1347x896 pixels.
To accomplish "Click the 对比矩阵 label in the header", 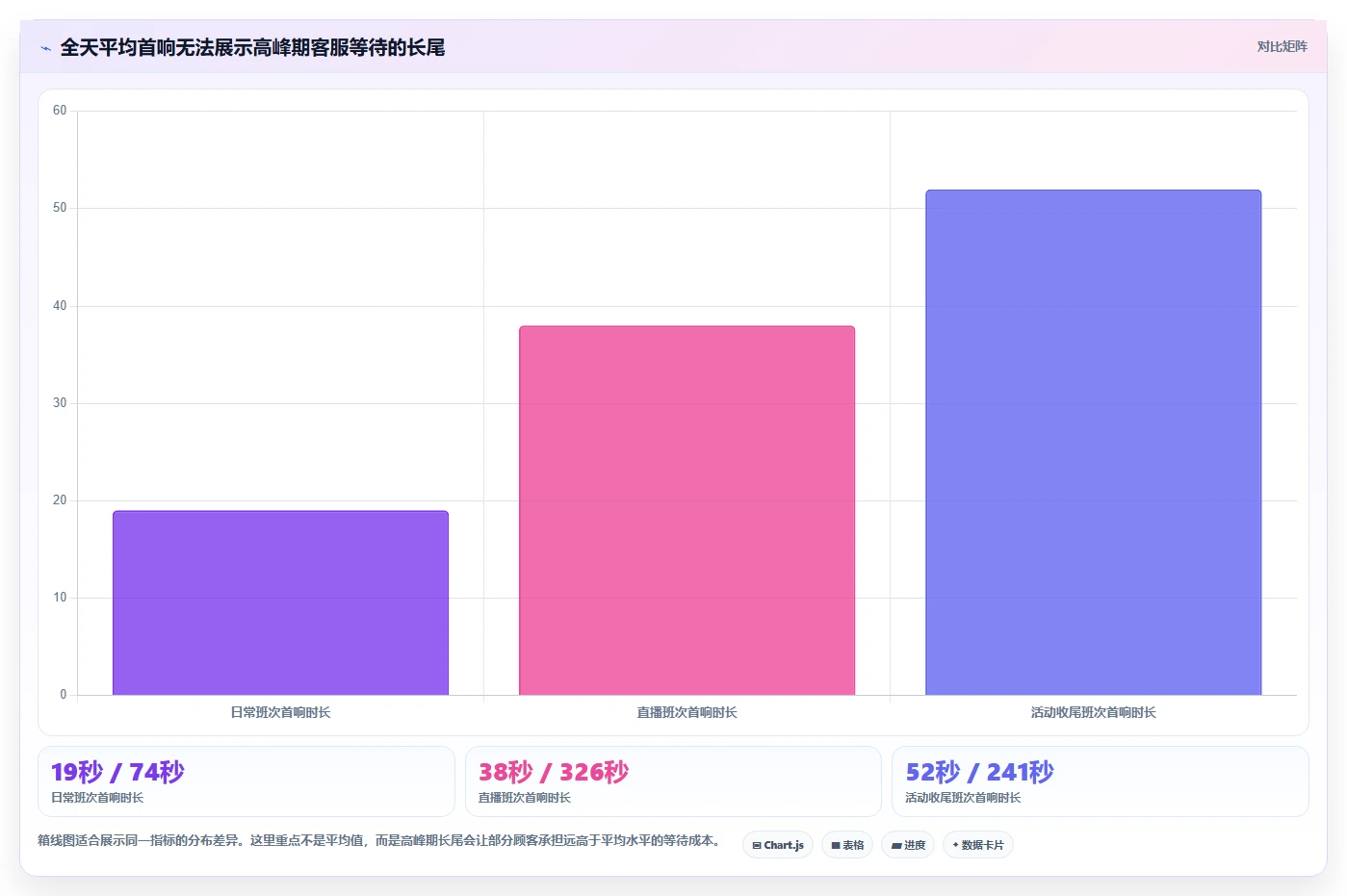I will coord(1282,46).
